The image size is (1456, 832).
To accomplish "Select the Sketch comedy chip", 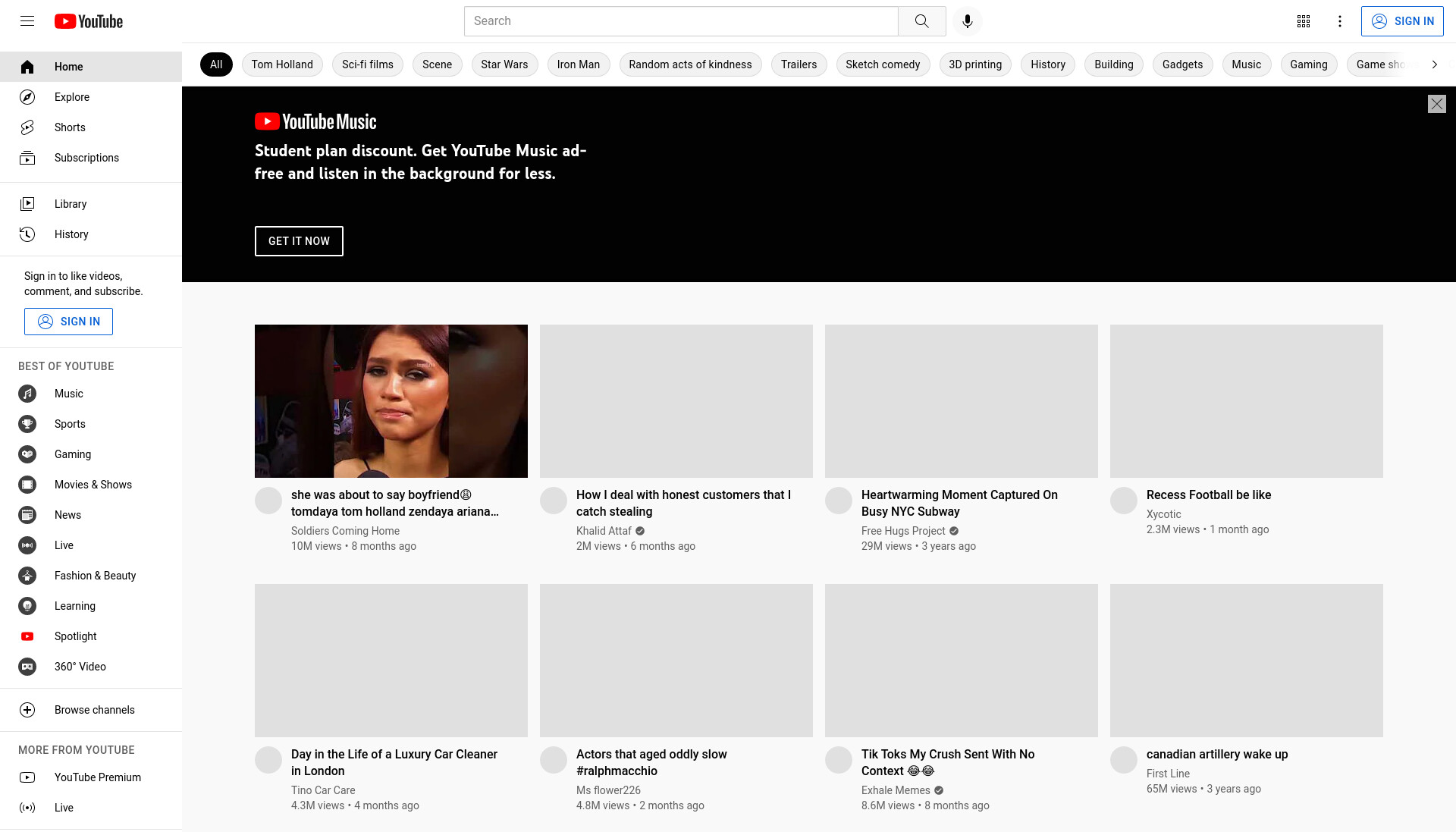I will point(883,64).
